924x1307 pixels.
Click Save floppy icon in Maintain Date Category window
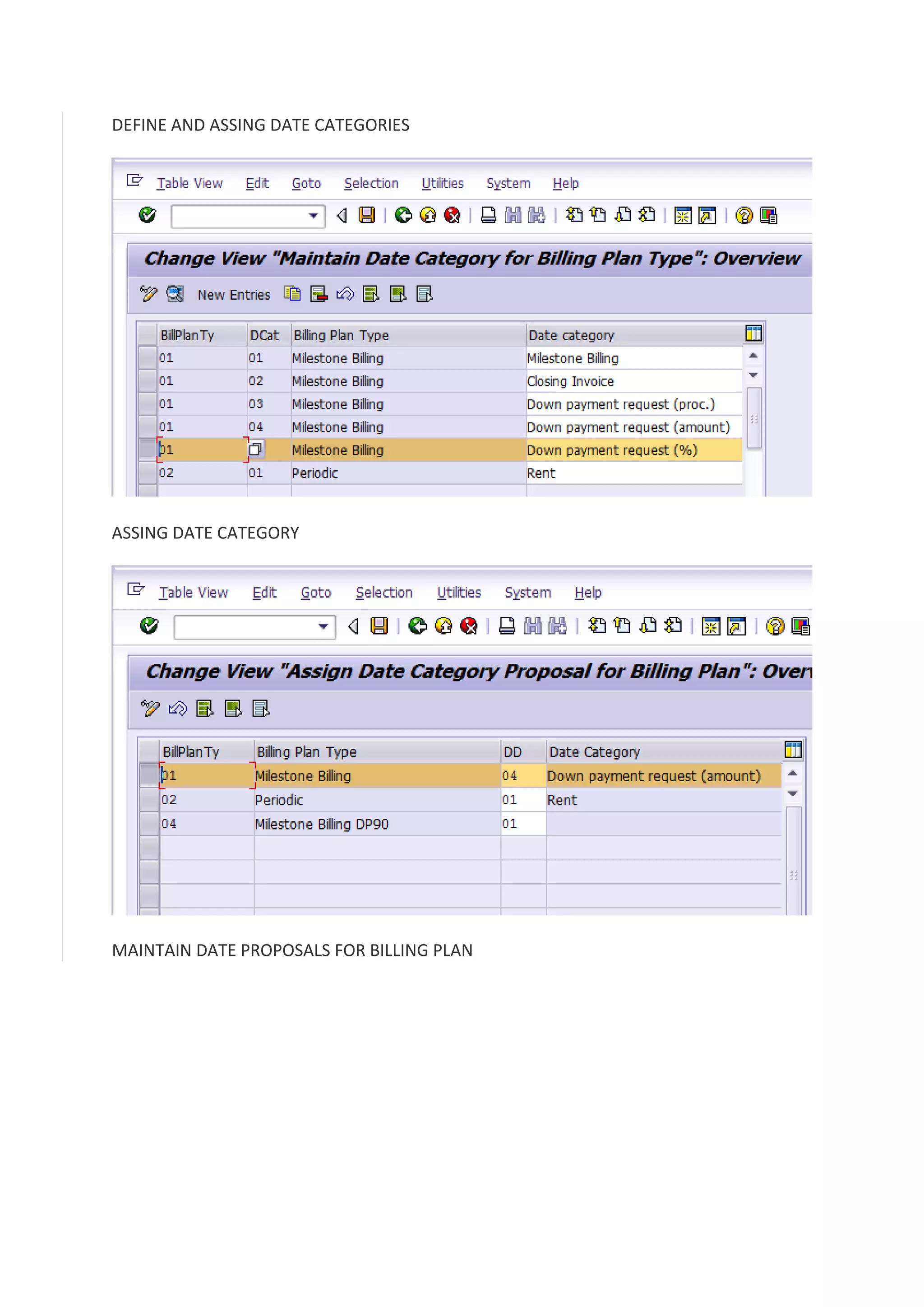367,215
